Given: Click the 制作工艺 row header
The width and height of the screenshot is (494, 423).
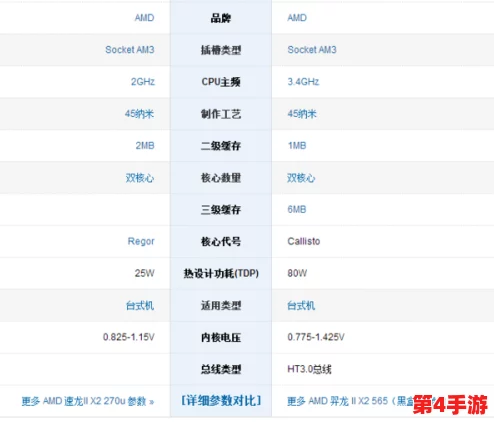Looking at the screenshot, I should 221,114.
